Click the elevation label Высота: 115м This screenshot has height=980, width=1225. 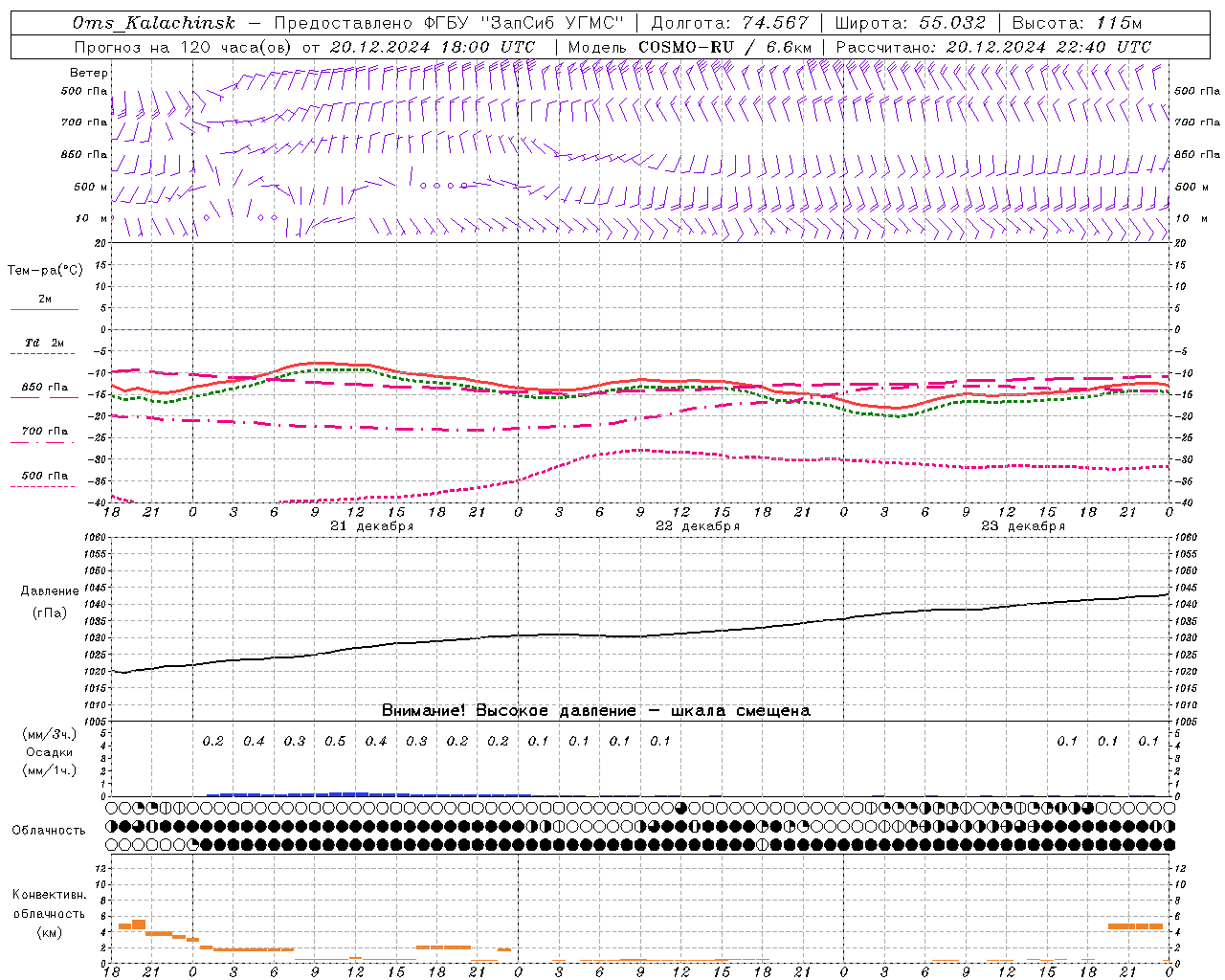tap(1076, 23)
